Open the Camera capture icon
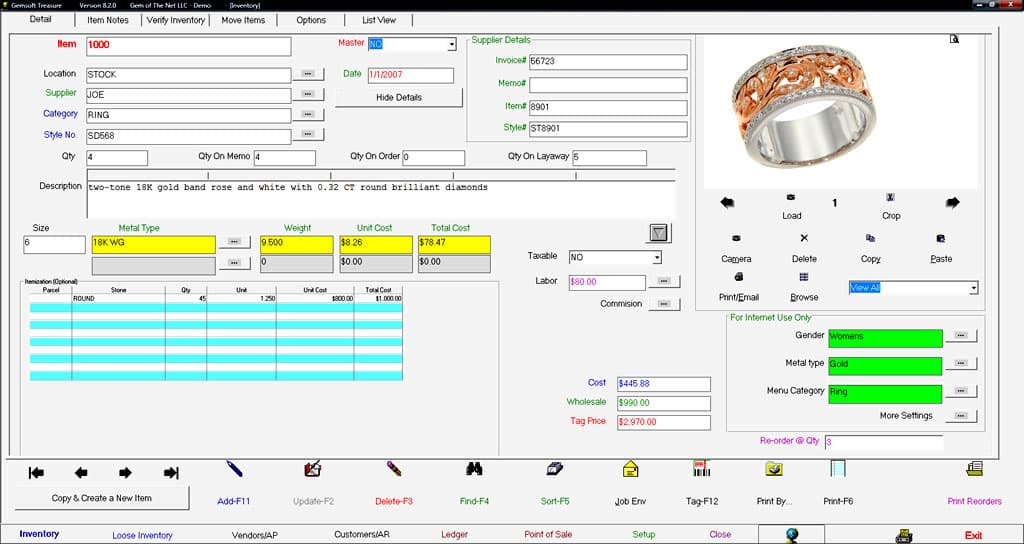 [x=736, y=238]
